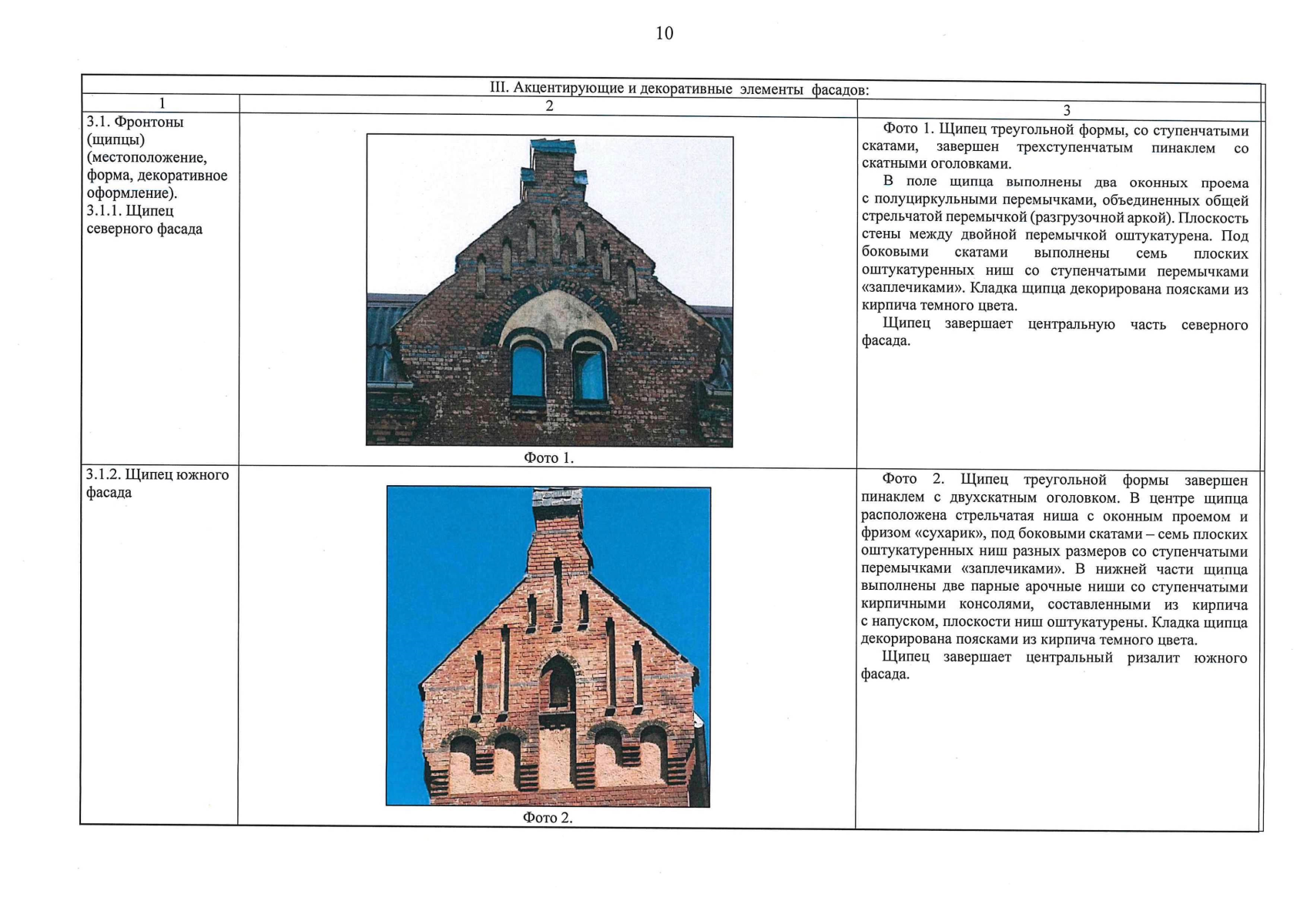Click paragraph starting "В поле щипца выполнены"

coord(1054,244)
